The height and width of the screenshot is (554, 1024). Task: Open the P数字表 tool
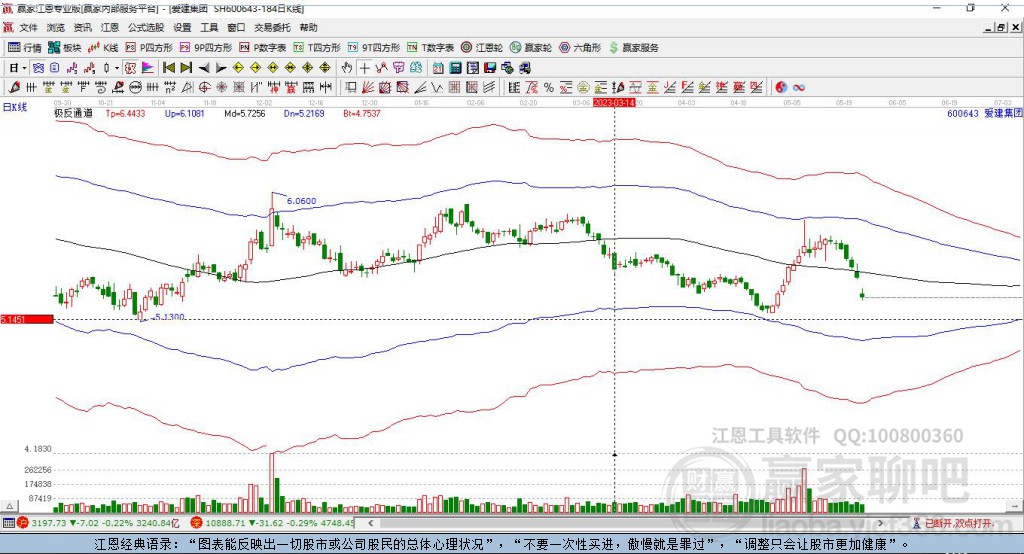coord(263,48)
